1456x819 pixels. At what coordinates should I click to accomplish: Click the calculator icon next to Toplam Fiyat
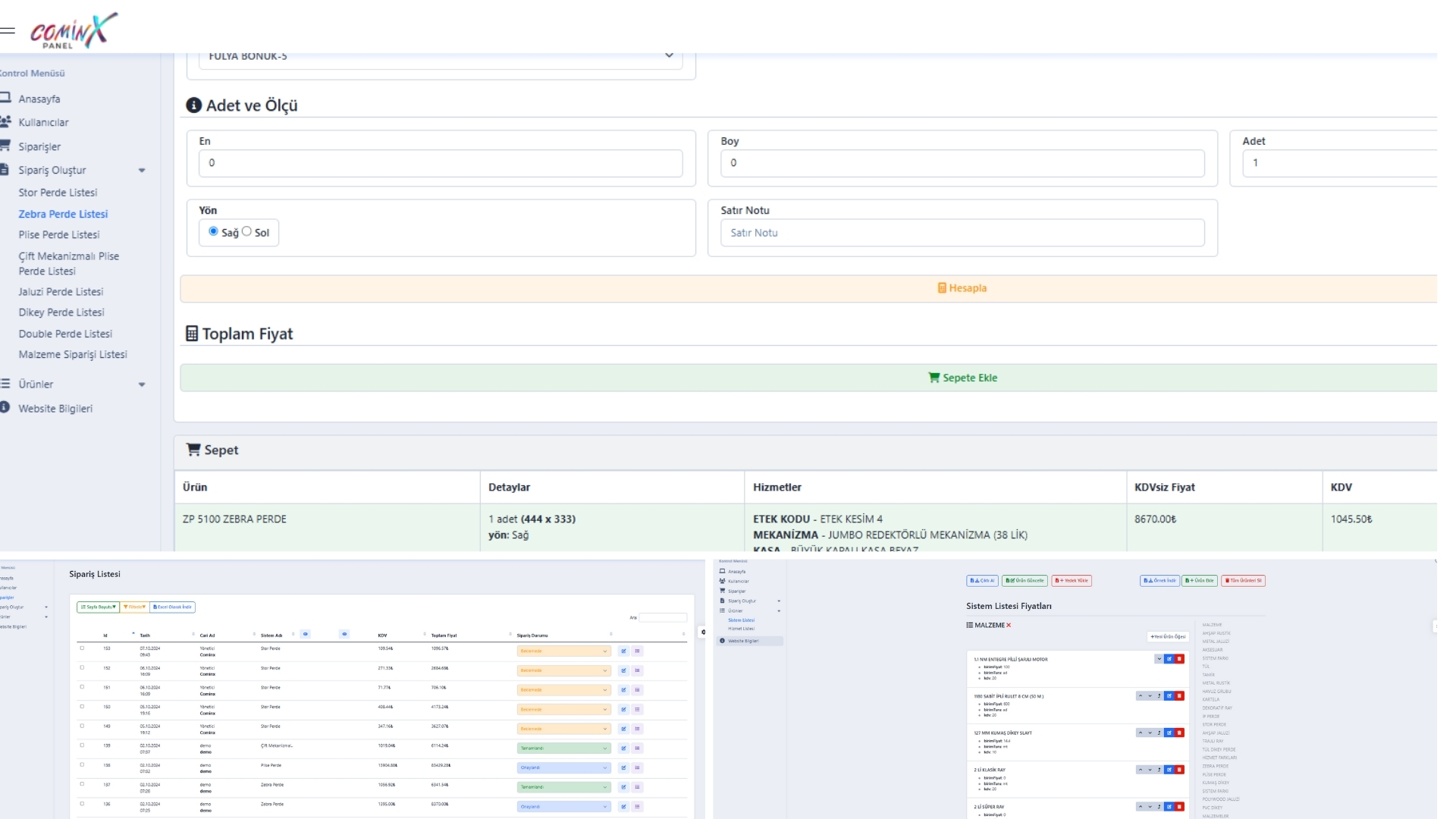click(x=192, y=334)
